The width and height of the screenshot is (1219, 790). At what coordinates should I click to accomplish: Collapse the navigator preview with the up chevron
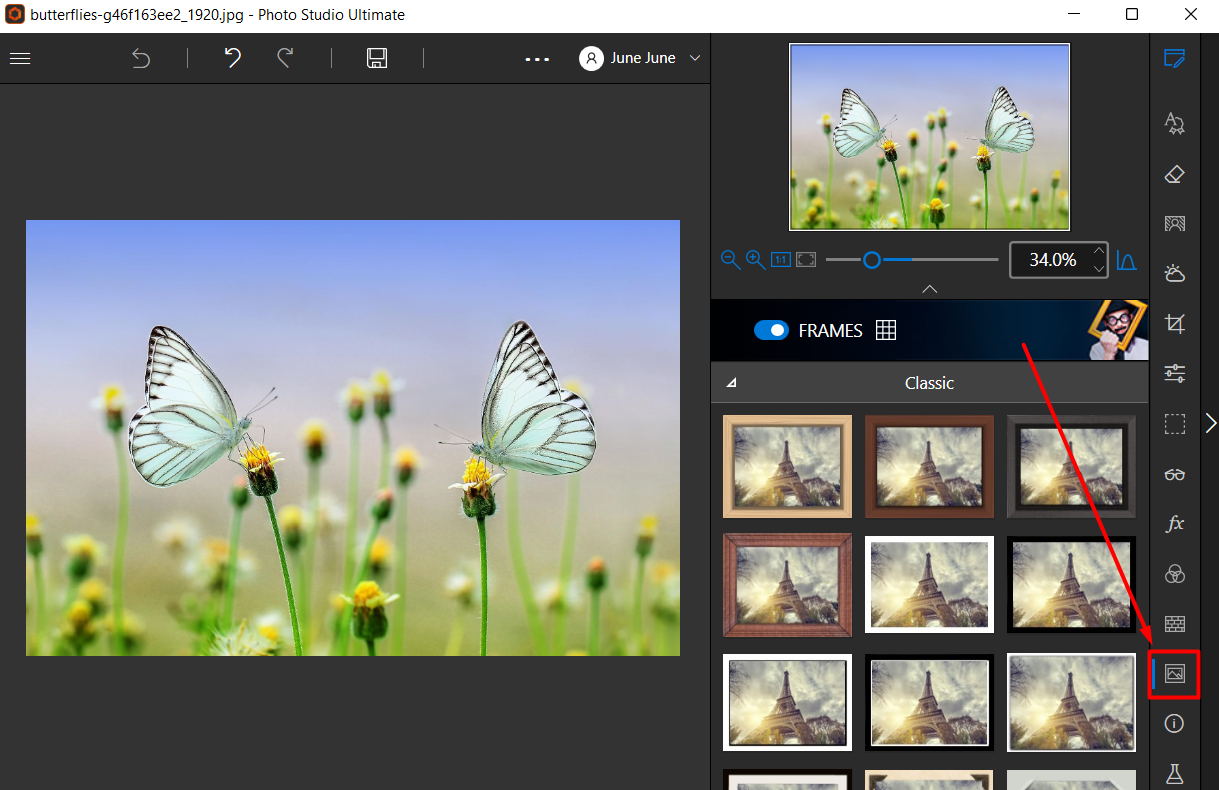click(929, 288)
